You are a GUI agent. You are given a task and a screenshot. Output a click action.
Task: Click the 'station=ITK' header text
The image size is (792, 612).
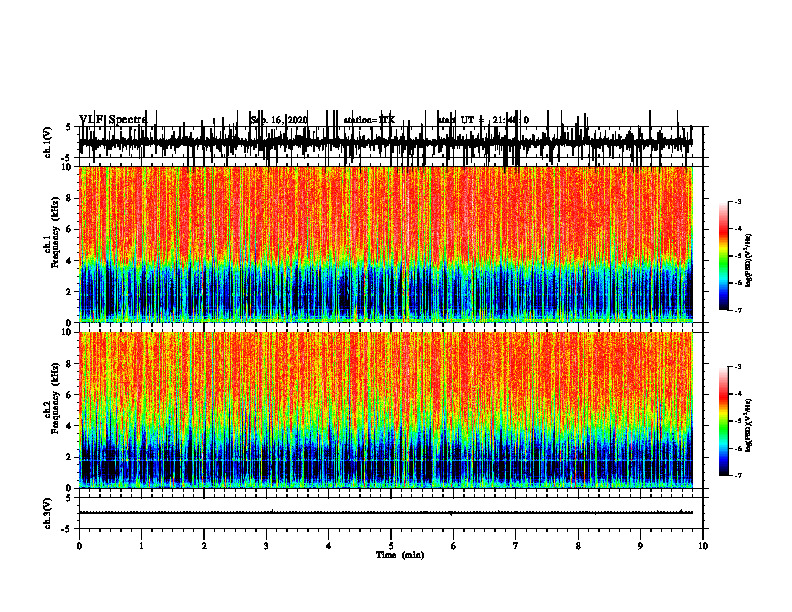pos(369,120)
